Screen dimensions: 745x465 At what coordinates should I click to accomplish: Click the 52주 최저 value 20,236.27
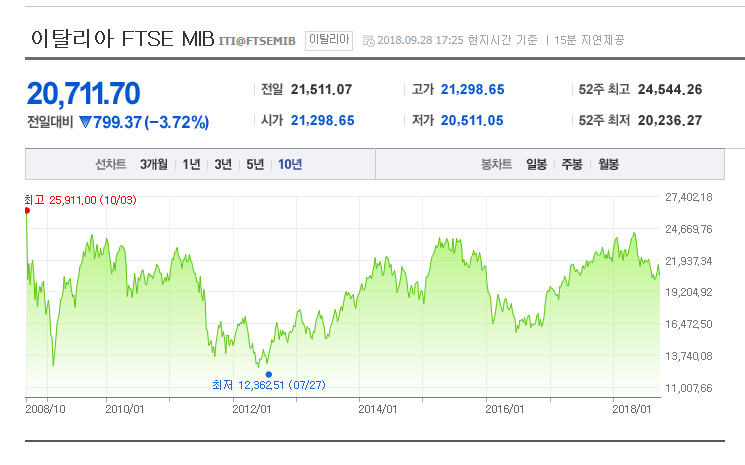click(x=670, y=121)
